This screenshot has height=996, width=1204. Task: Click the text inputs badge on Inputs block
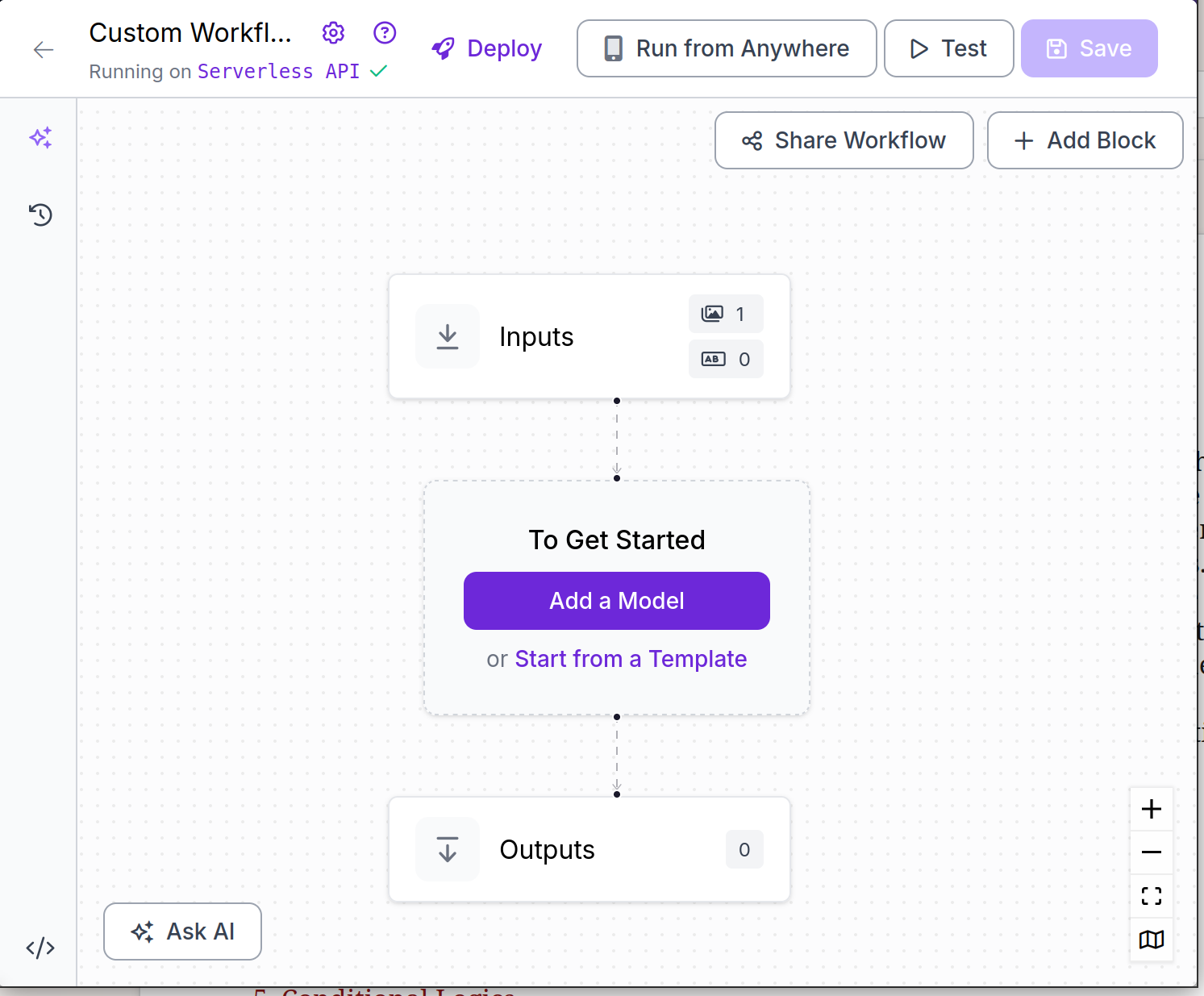click(x=725, y=359)
